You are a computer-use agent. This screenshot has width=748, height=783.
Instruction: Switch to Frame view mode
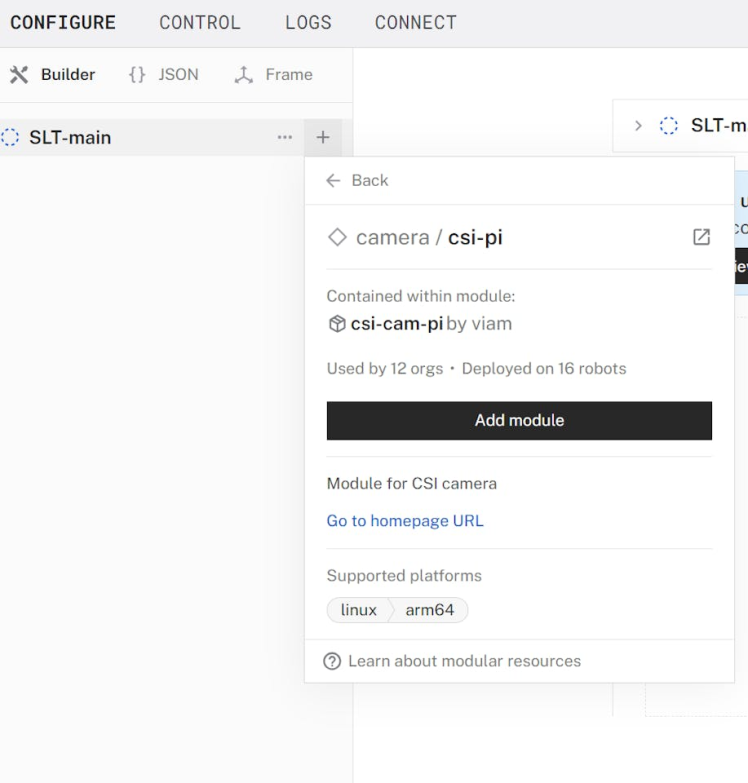tap(273, 75)
